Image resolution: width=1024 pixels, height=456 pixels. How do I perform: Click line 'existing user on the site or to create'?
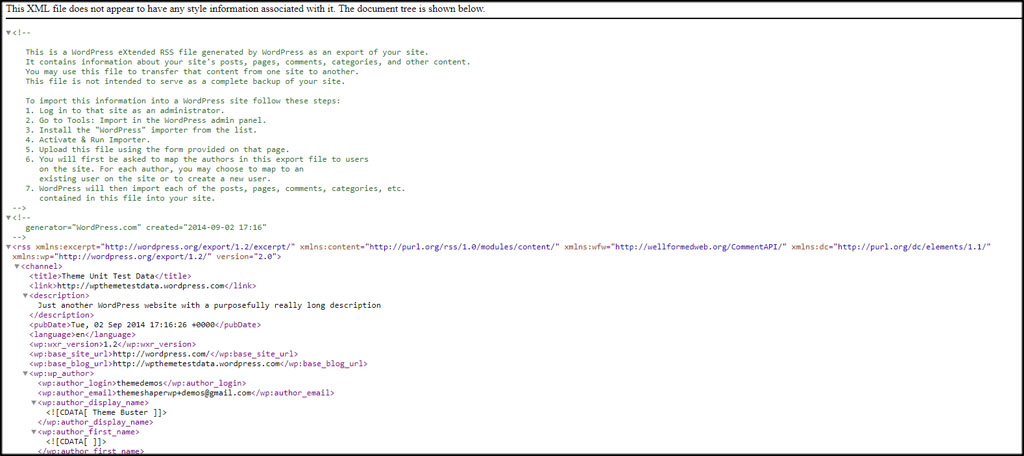(155, 178)
